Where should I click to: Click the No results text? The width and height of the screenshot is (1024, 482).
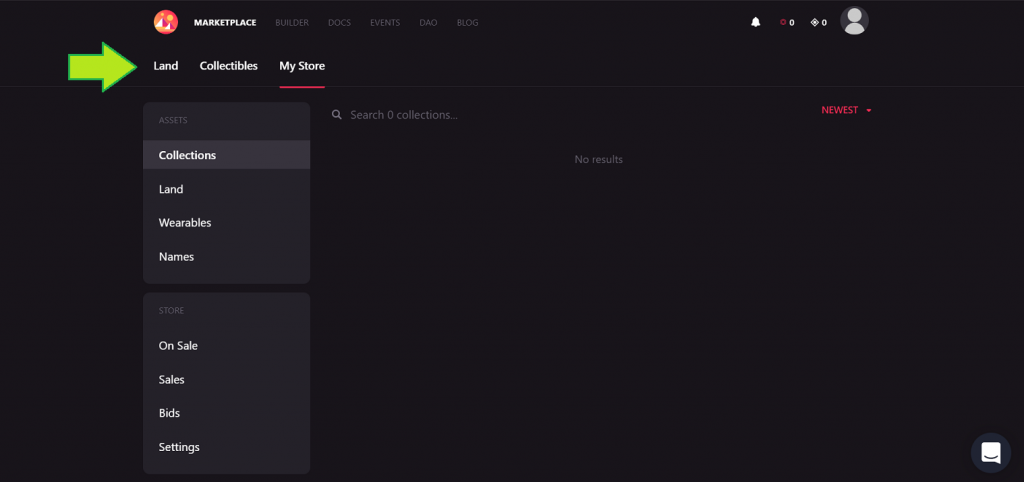click(599, 159)
